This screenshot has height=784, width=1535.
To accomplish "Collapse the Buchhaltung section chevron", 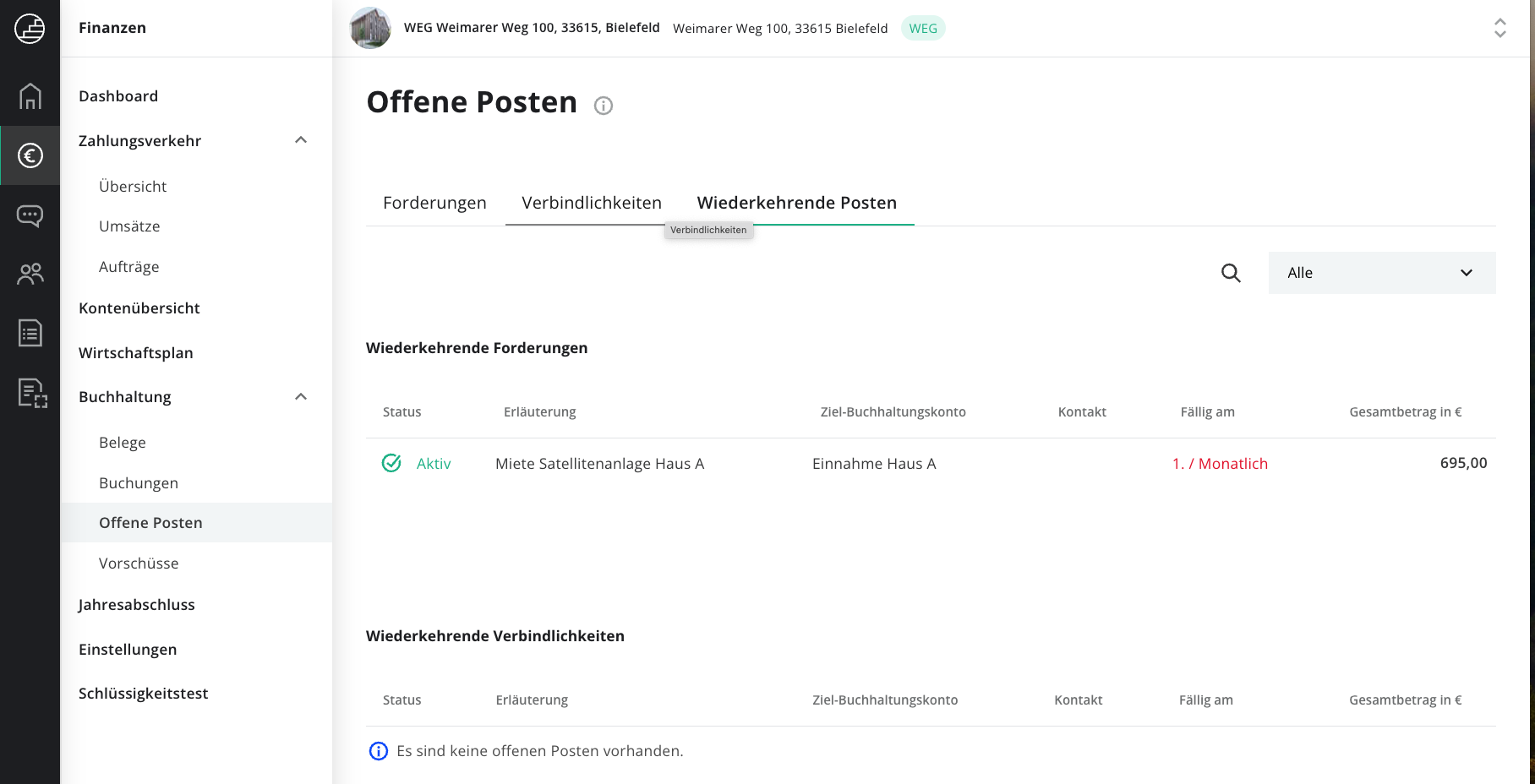I will (301, 397).
